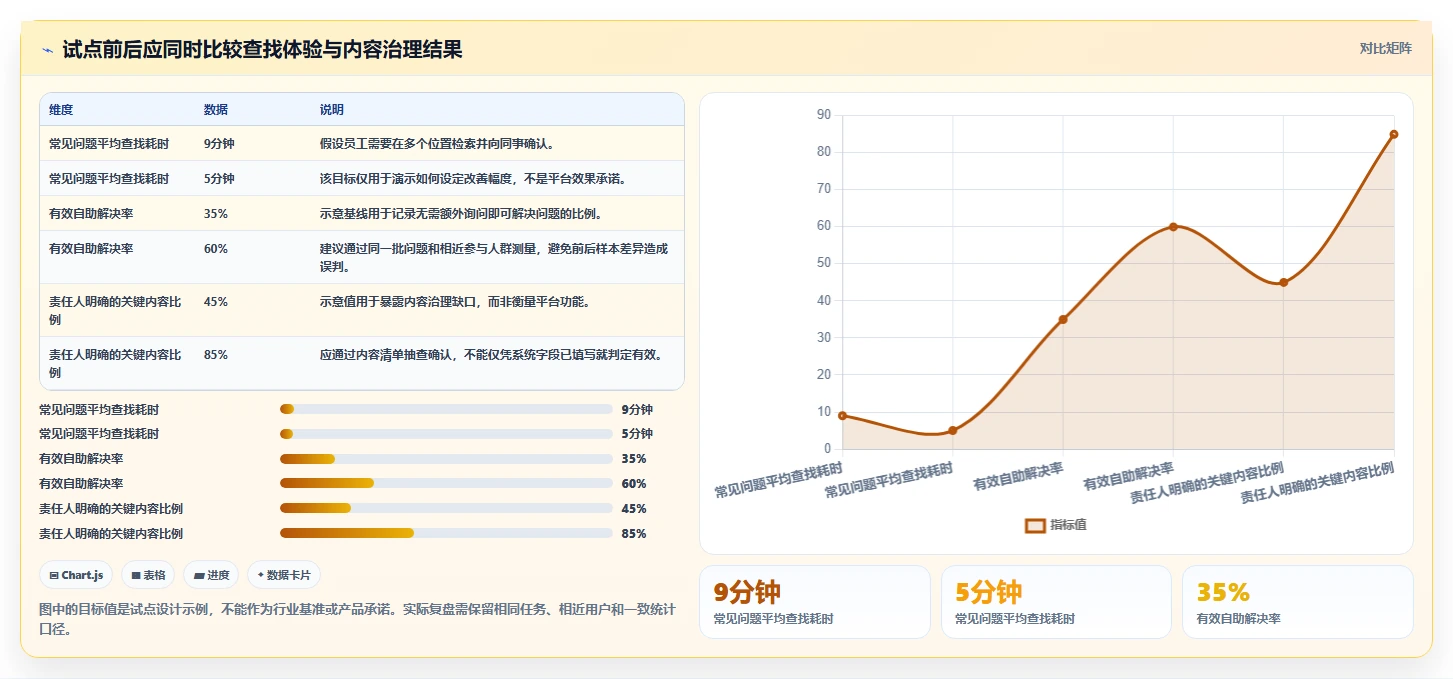Click the 维度 column header

[61, 109]
